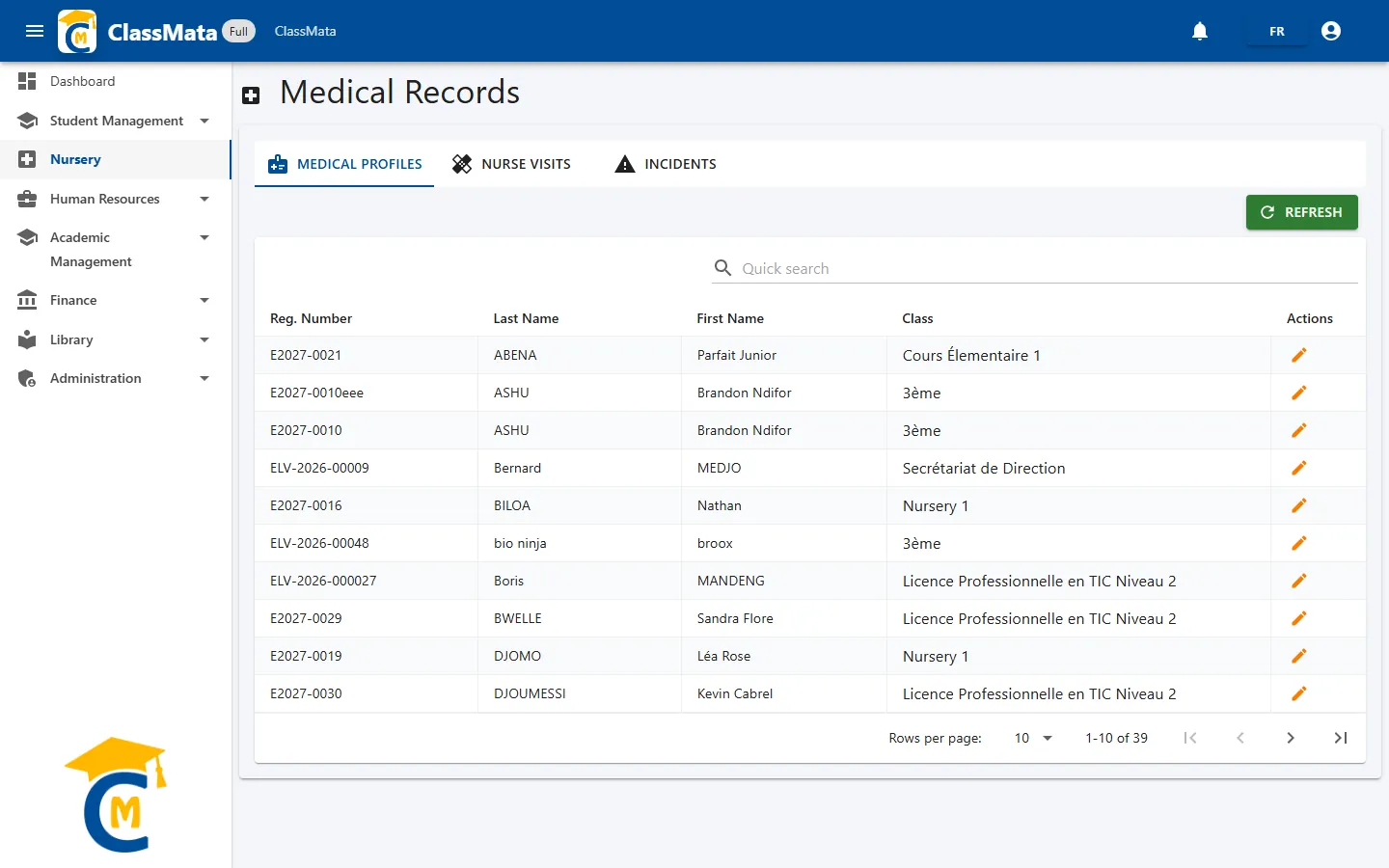Viewport: 1389px width, 868px height.
Task: Switch to Nurse Visits tab
Action: point(511,164)
